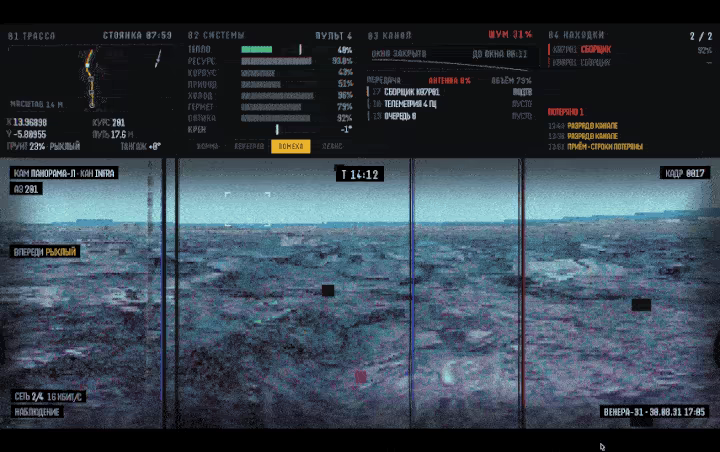This screenshot has width=720, height=452.
Task: Click the ГРУНТ 23% РЫХЛЫЙ reading
Action: [x=43, y=146]
